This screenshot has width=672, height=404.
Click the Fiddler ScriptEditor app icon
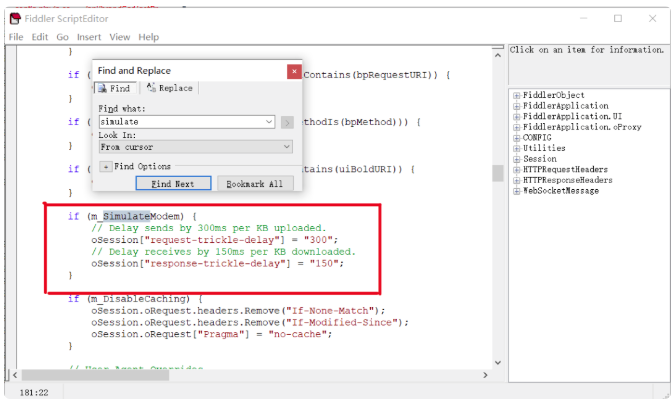point(15,18)
